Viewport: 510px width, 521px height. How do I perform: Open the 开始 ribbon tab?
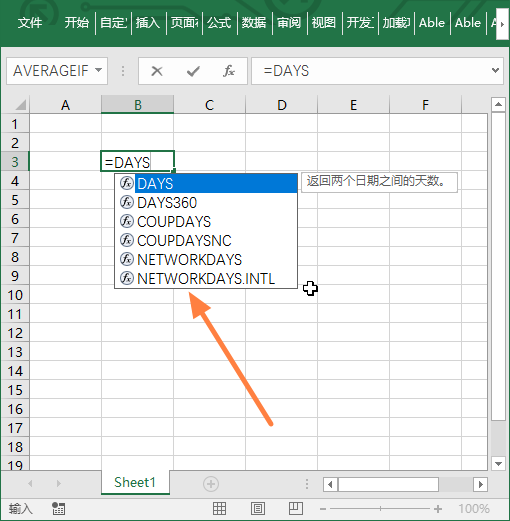click(77, 23)
